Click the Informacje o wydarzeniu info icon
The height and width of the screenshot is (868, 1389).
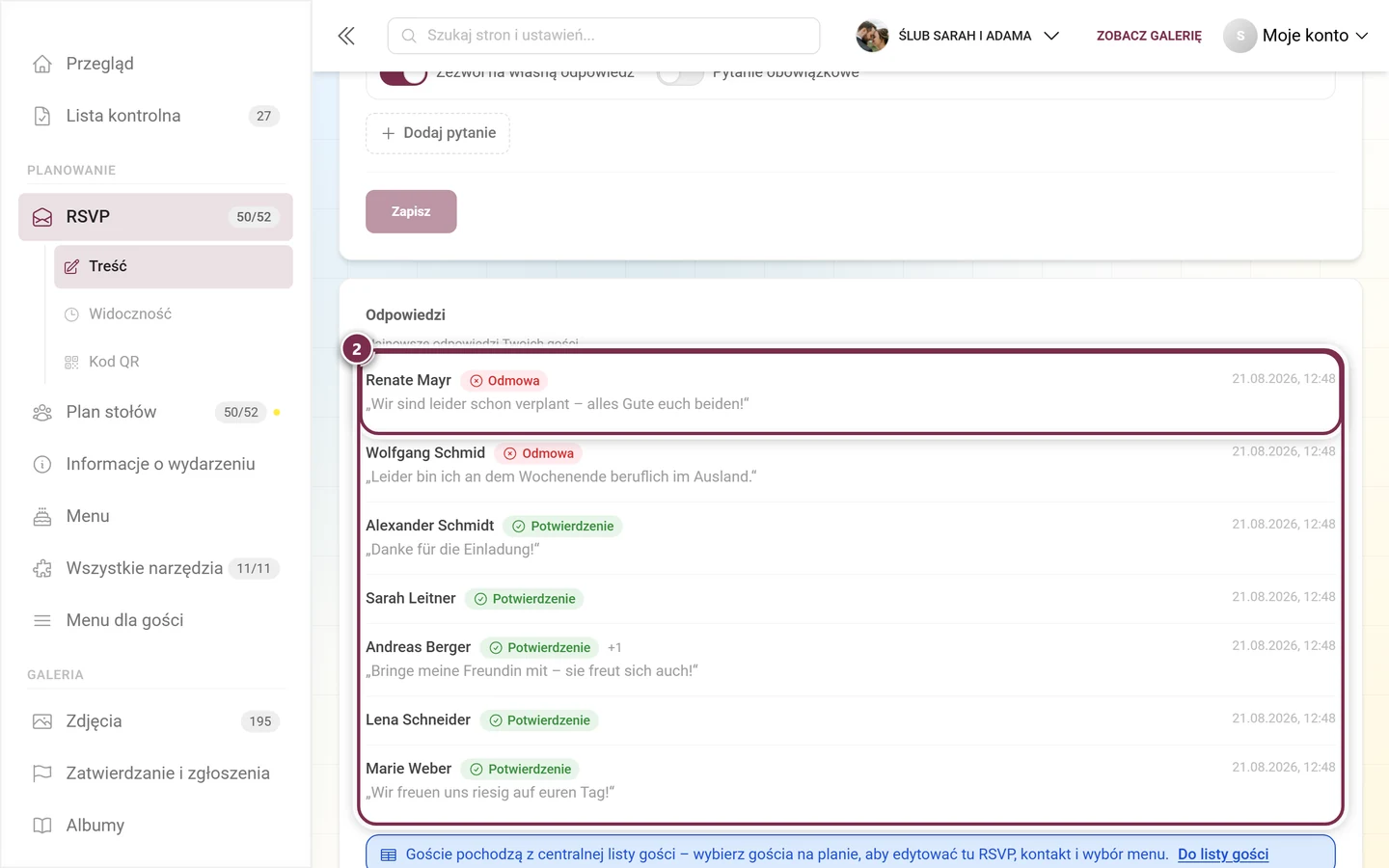tap(42, 465)
